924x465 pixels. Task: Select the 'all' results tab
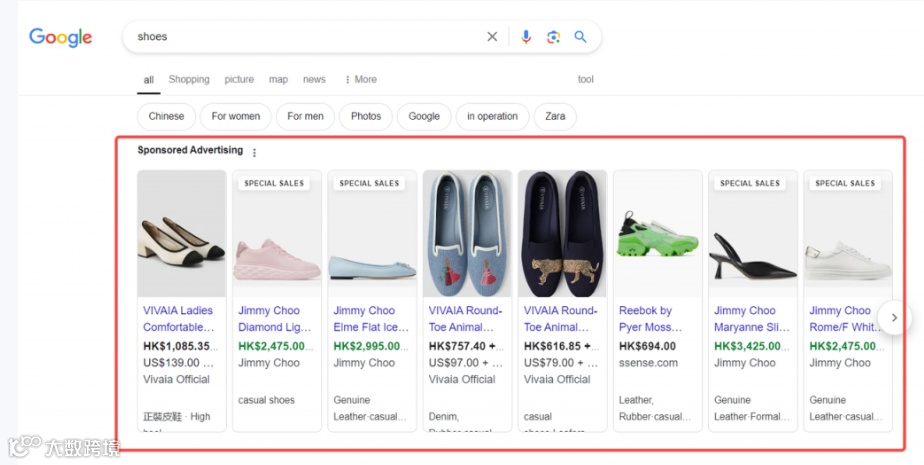pyautogui.click(x=148, y=80)
